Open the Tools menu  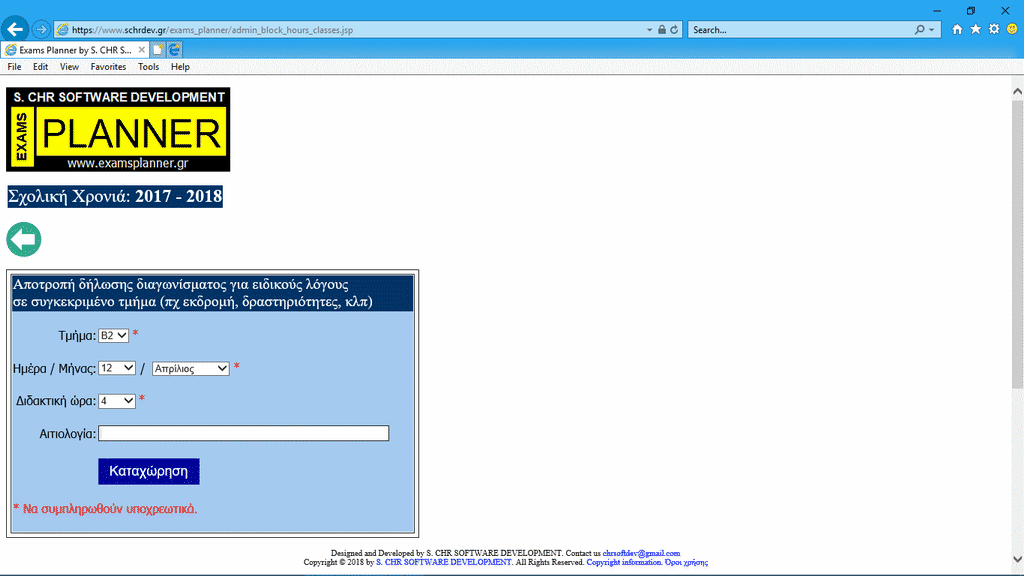[x=148, y=67]
